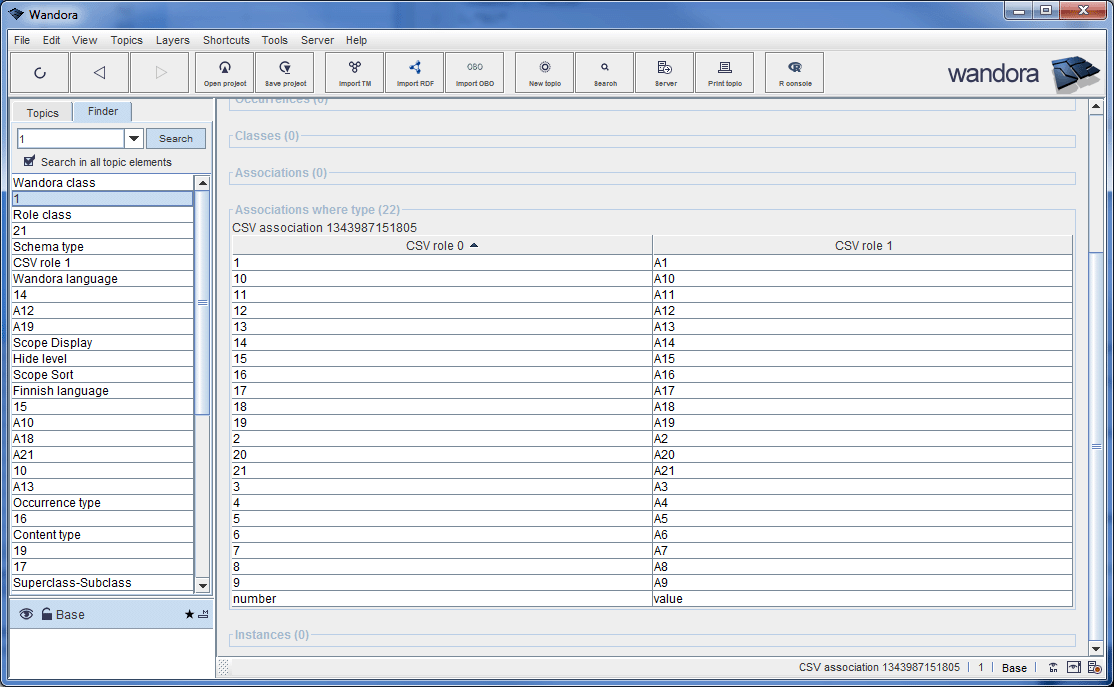This screenshot has height=687, width=1114.
Task: Toggle visibility of the Base layer
Action: pyautogui.click(x=26, y=614)
